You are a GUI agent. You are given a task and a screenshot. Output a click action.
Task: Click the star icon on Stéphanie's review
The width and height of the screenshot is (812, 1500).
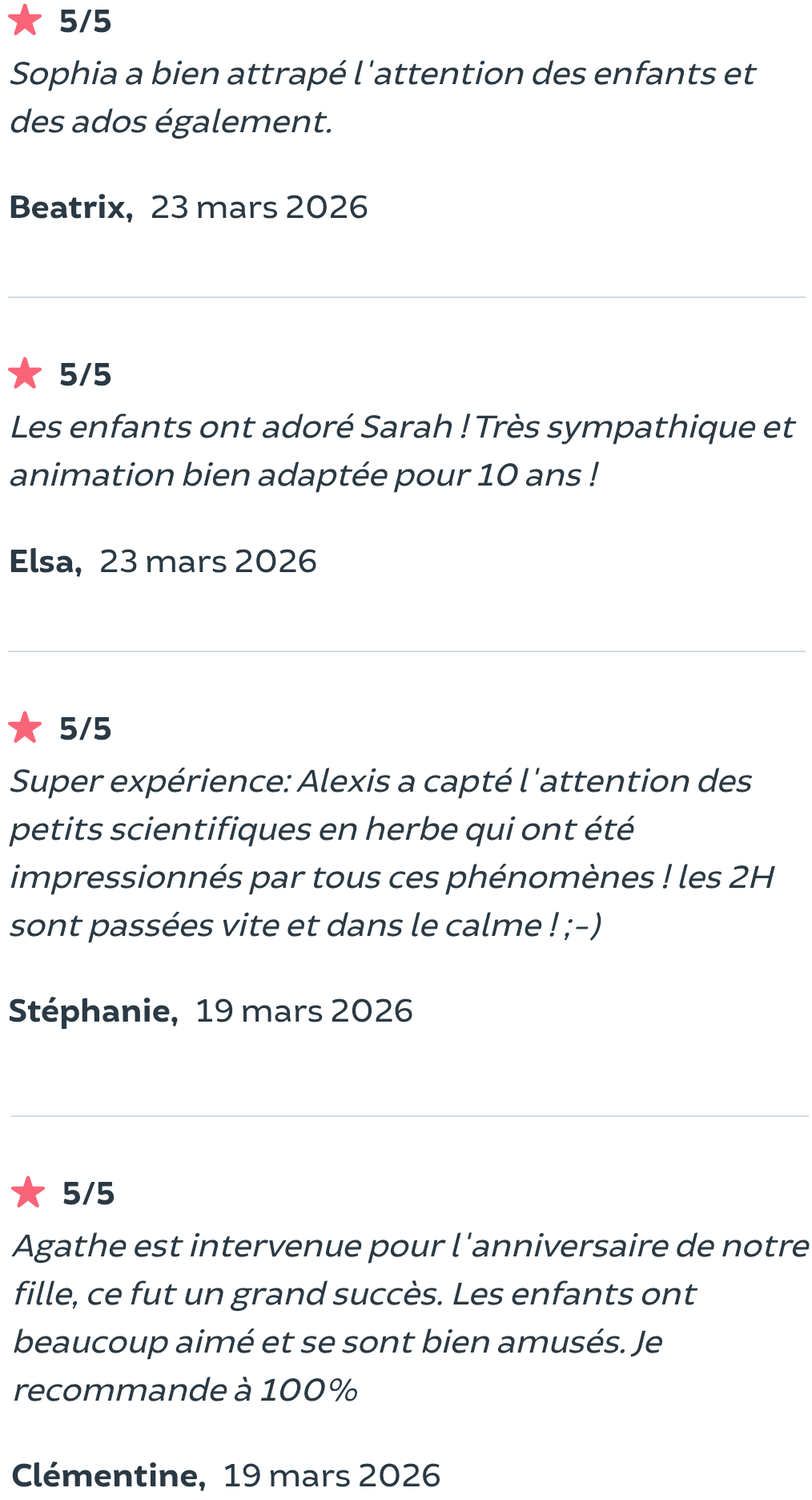tap(25, 728)
